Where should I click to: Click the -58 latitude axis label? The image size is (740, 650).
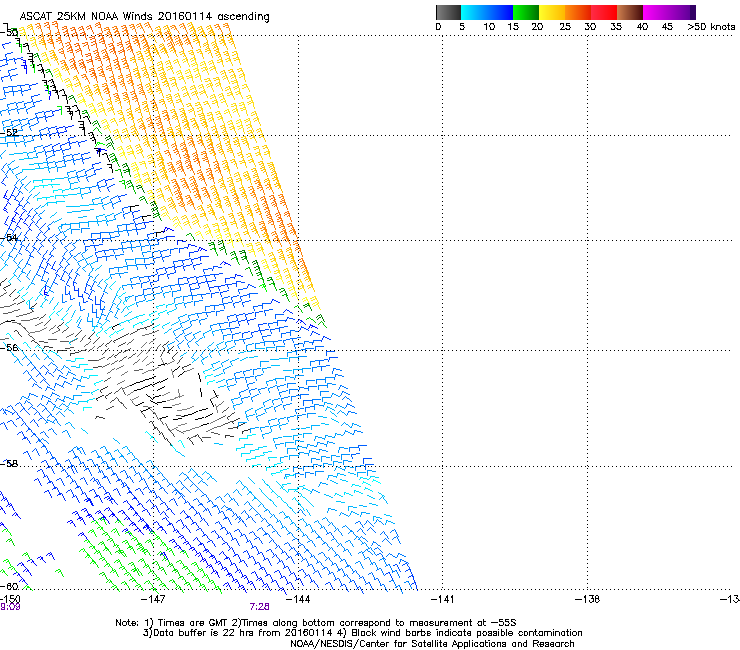pyautogui.click(x=9, y=464)
